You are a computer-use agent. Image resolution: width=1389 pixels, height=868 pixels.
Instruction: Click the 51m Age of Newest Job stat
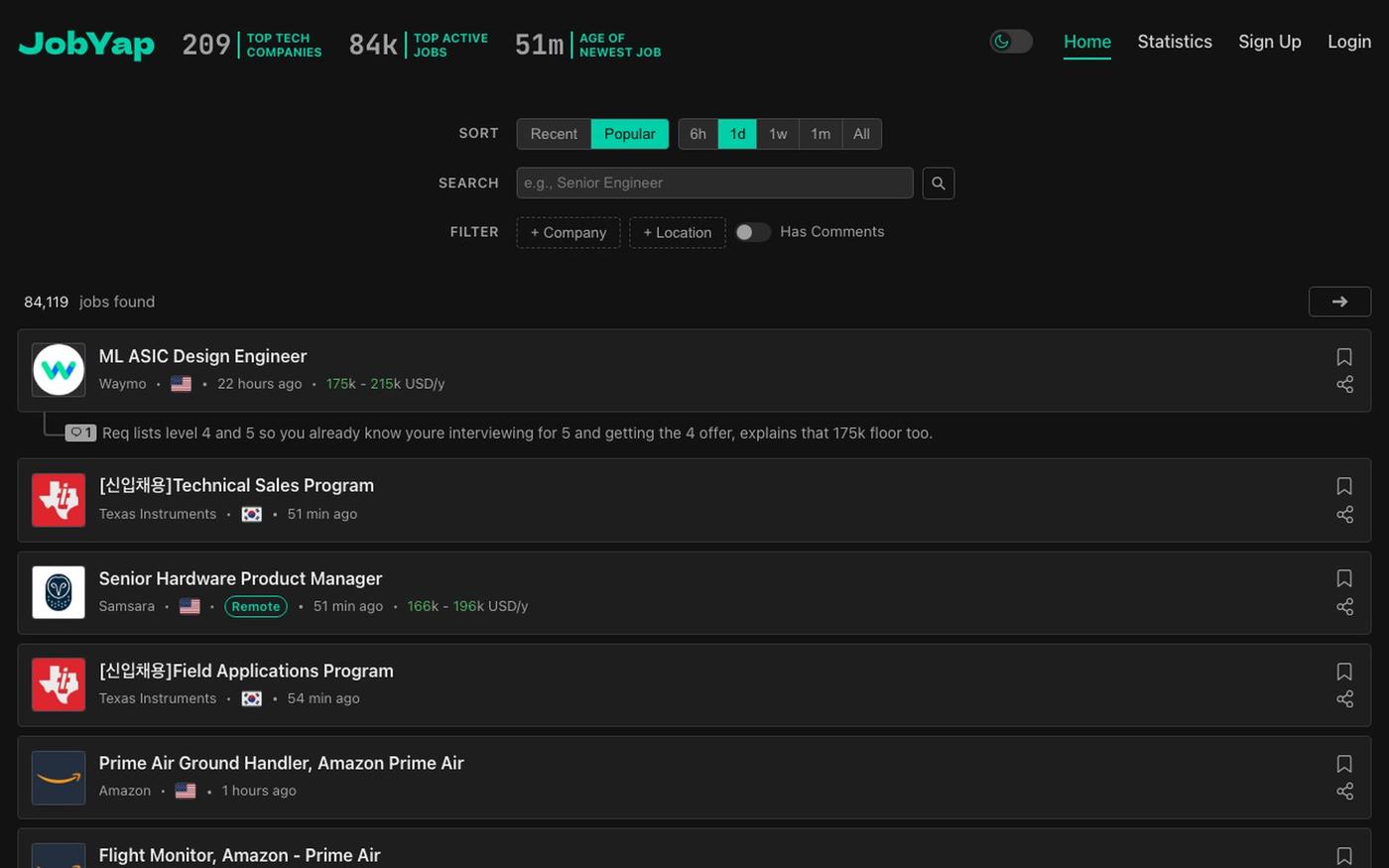(588, 45)
